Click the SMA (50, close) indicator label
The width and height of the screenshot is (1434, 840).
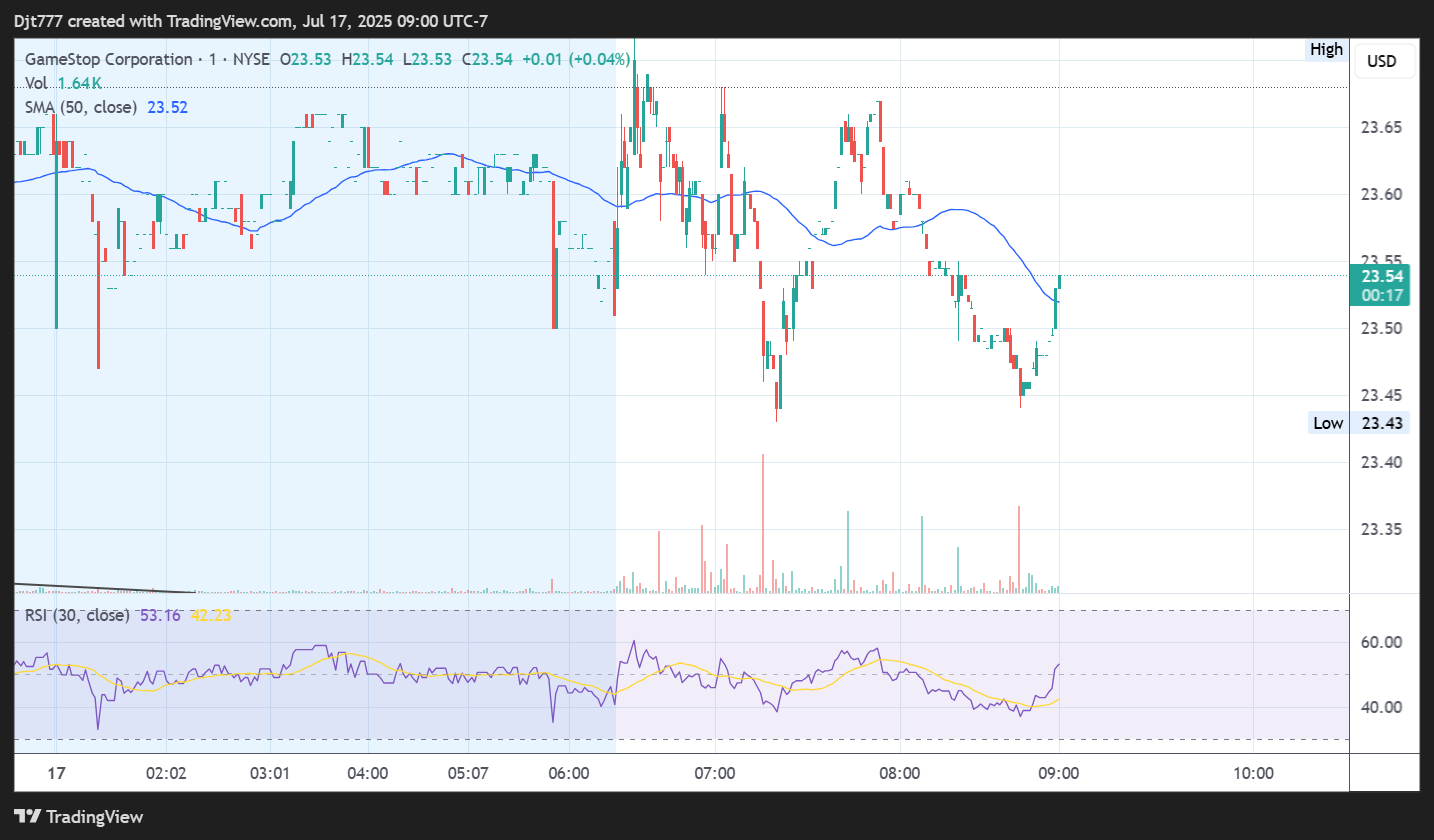(x=81, y=107)
